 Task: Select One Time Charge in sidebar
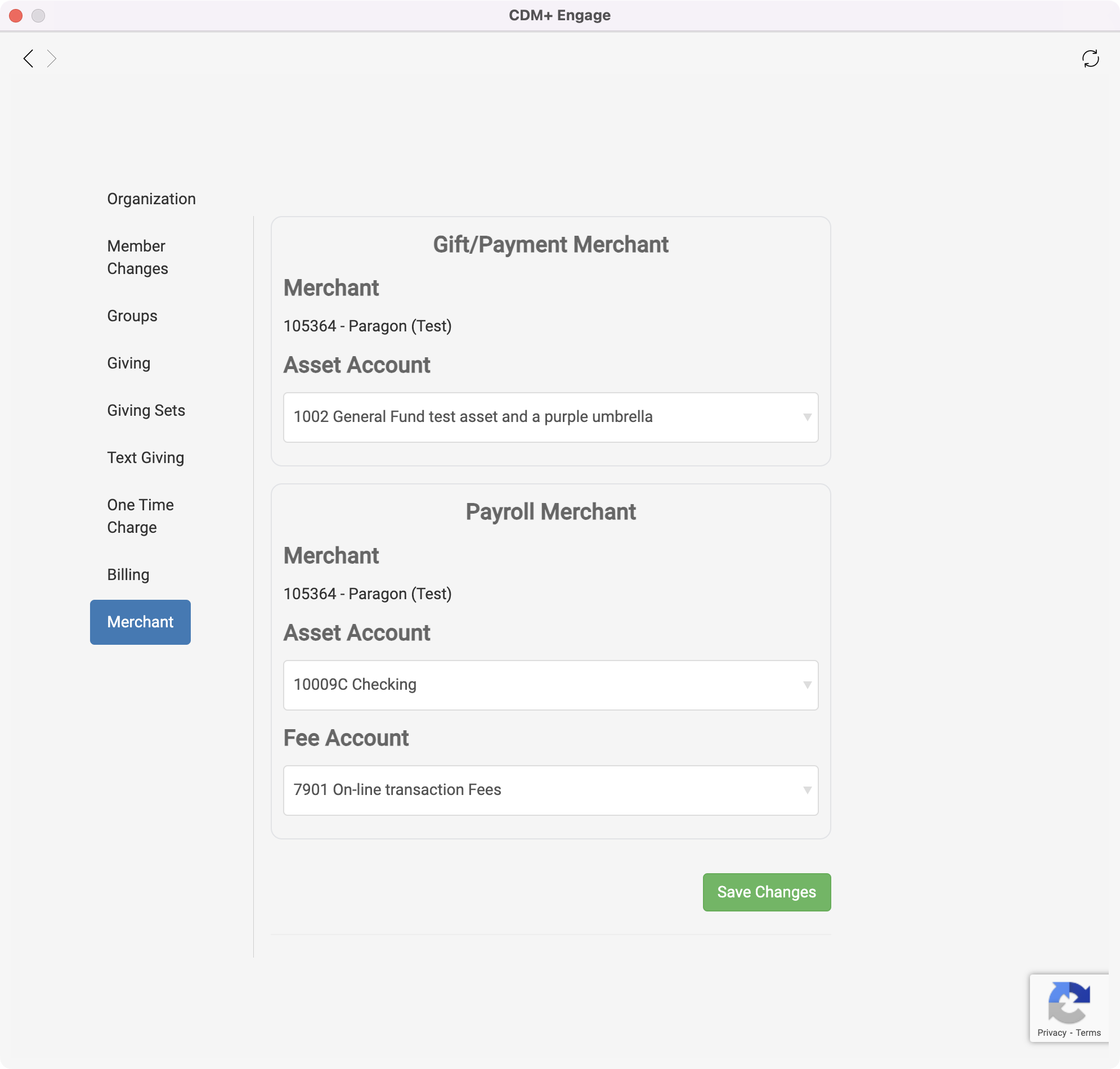tap(140, 516)
